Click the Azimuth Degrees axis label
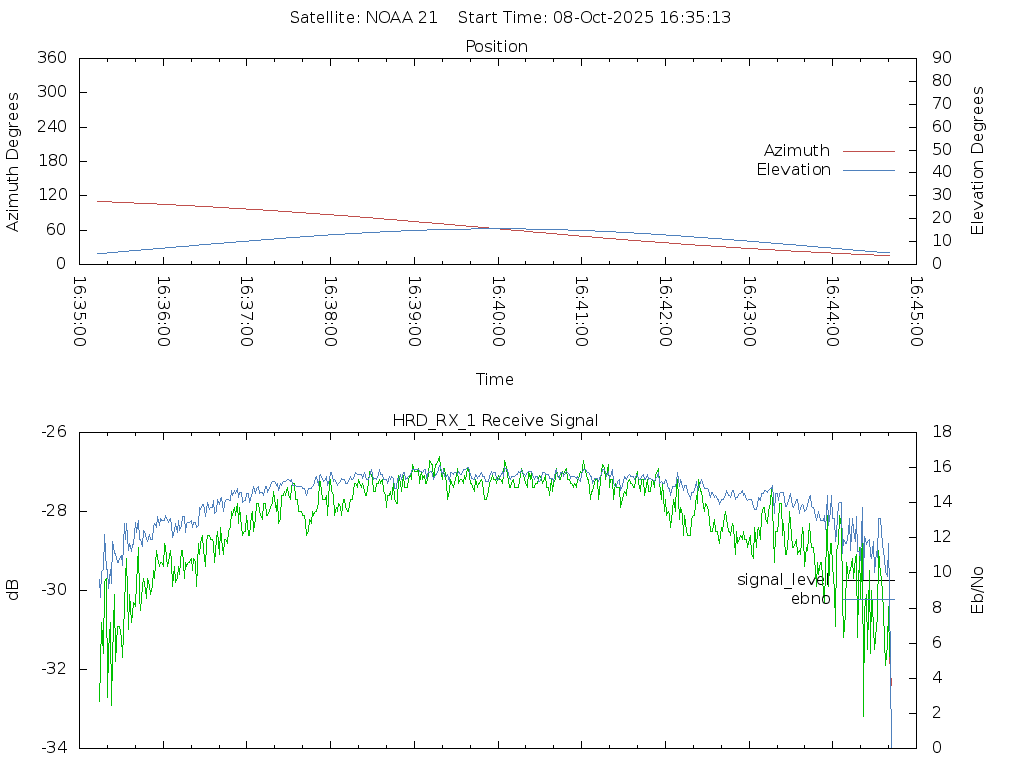This screenshot has height=768, width=1024. pos(13,161)
